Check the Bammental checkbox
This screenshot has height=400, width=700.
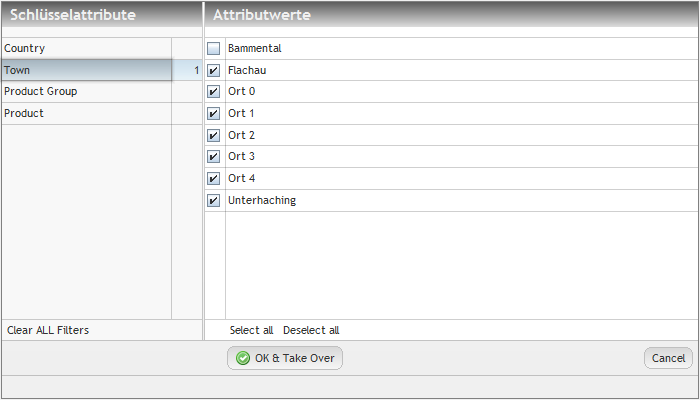click(x=214, y=48)
